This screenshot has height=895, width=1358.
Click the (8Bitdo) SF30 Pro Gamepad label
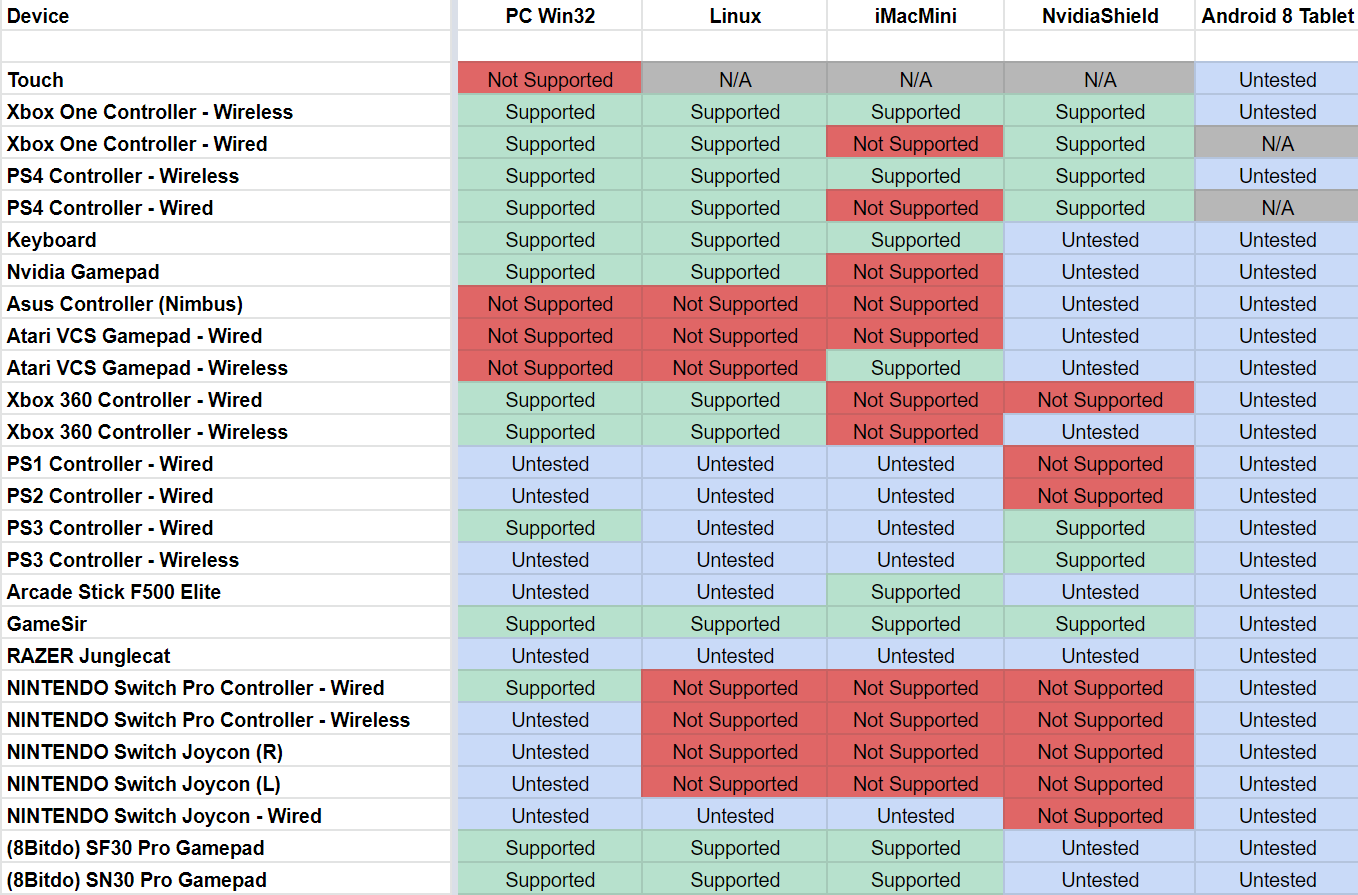pyautogui.click(x=136, y=848)
